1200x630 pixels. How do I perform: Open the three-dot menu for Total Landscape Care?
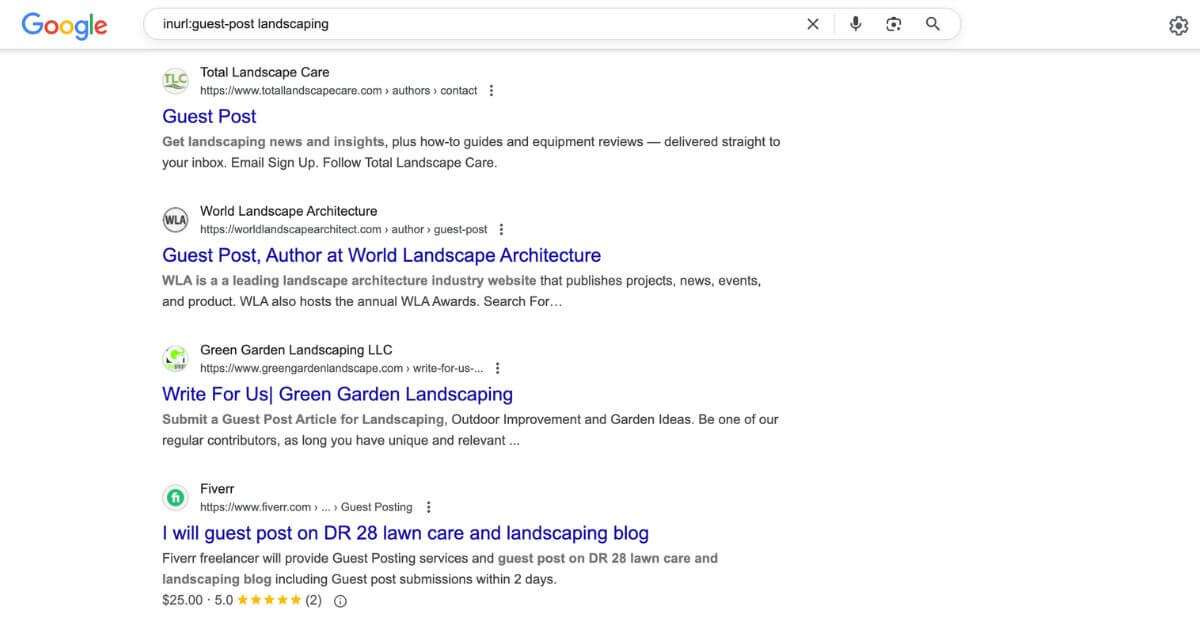click(491, 90)
